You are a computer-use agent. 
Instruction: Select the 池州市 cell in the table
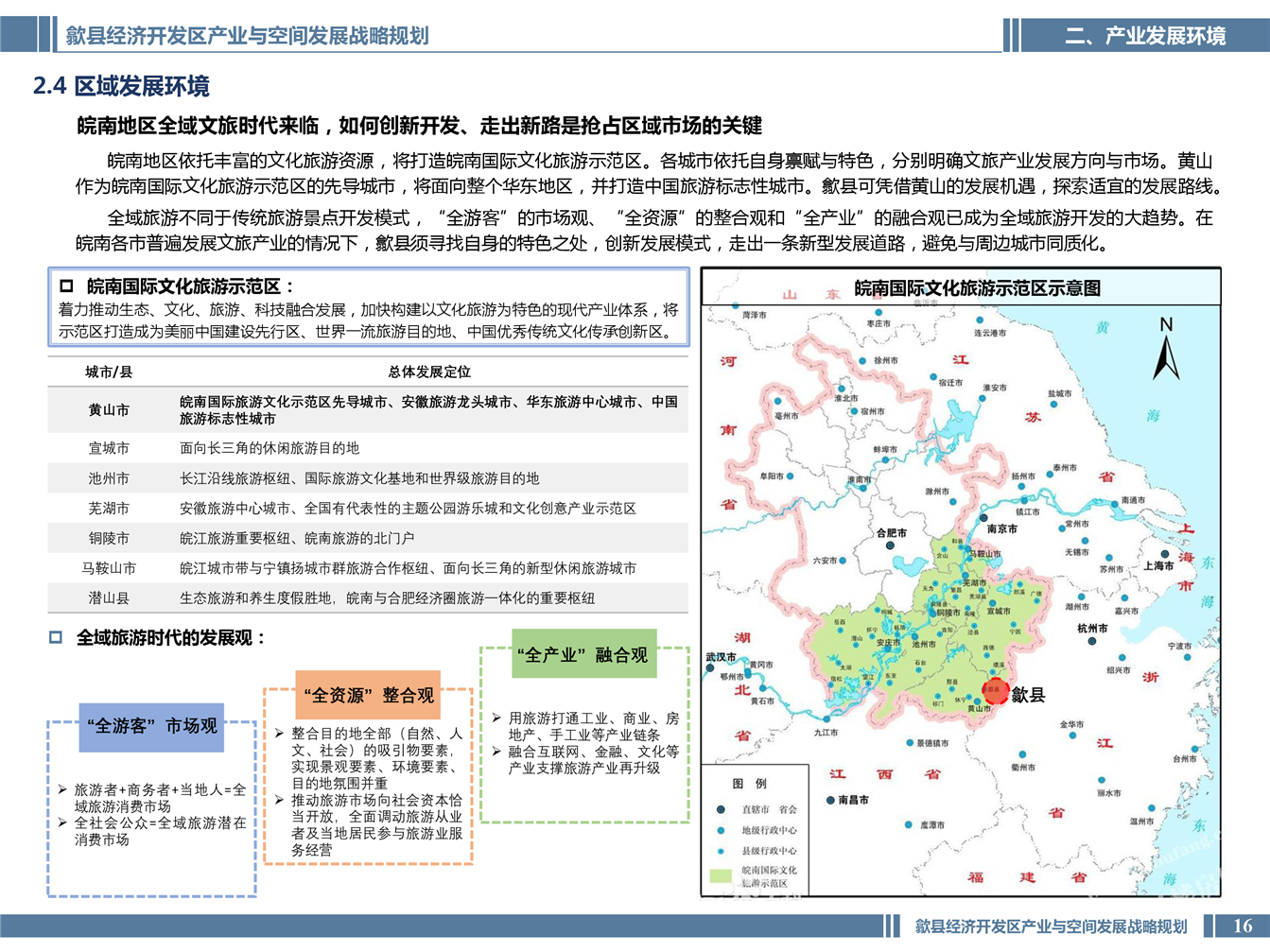[109, 478]
